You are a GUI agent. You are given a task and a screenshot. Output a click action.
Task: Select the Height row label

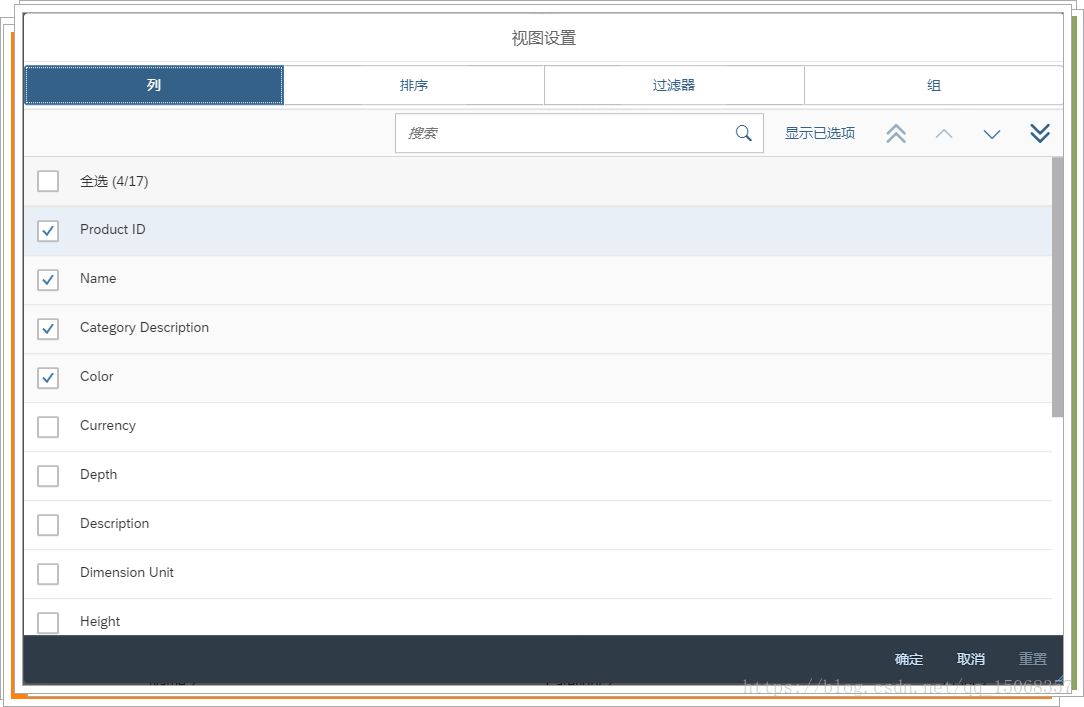pos(100,621)
